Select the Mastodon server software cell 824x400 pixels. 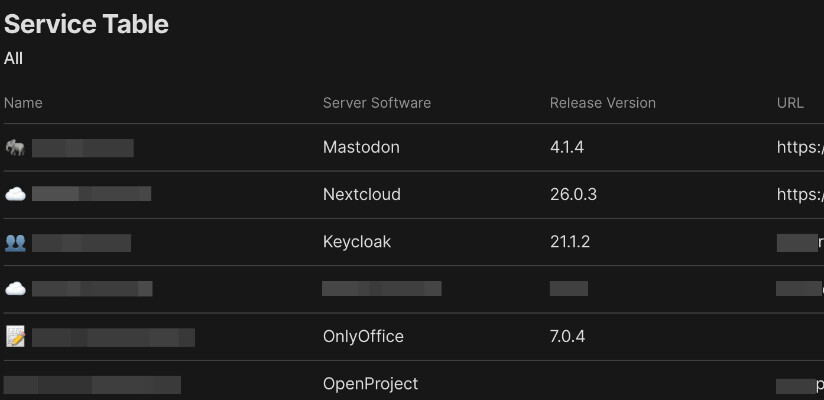click(x=362, y=147)
